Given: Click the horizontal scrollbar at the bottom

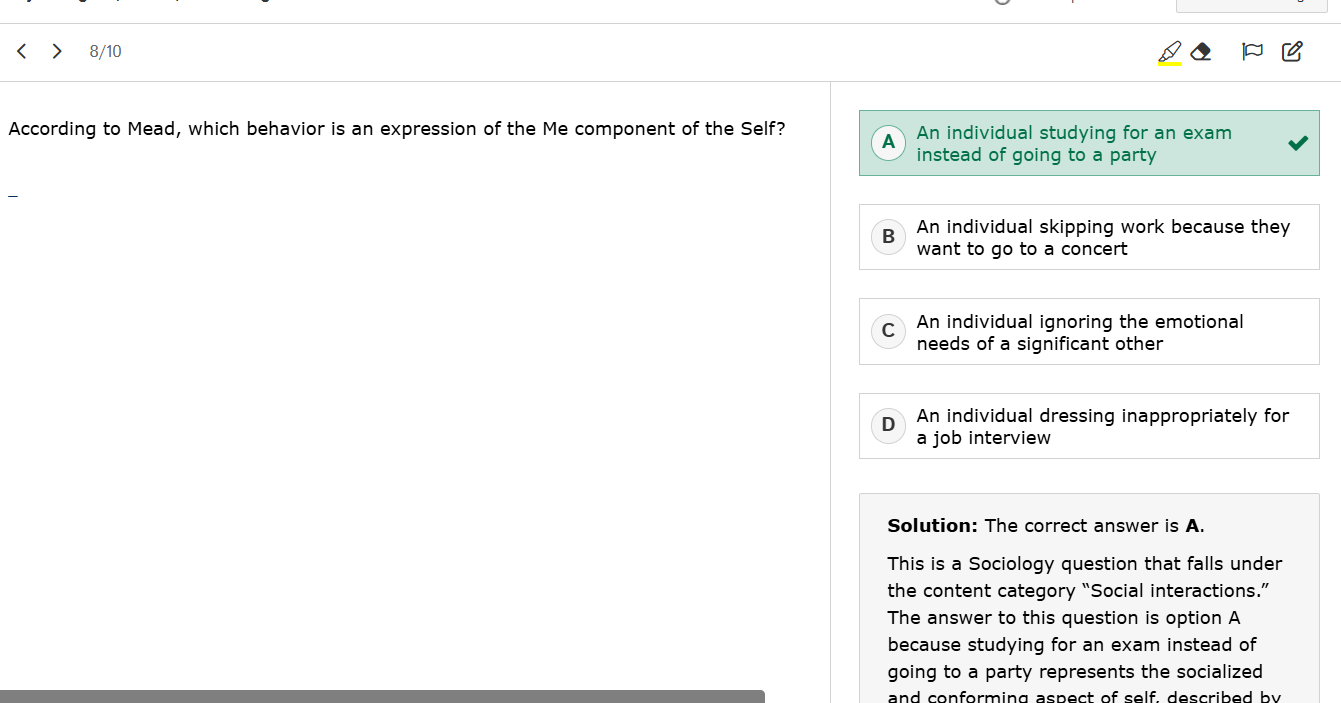Looking at the screenshot, I should pos(382,696).
